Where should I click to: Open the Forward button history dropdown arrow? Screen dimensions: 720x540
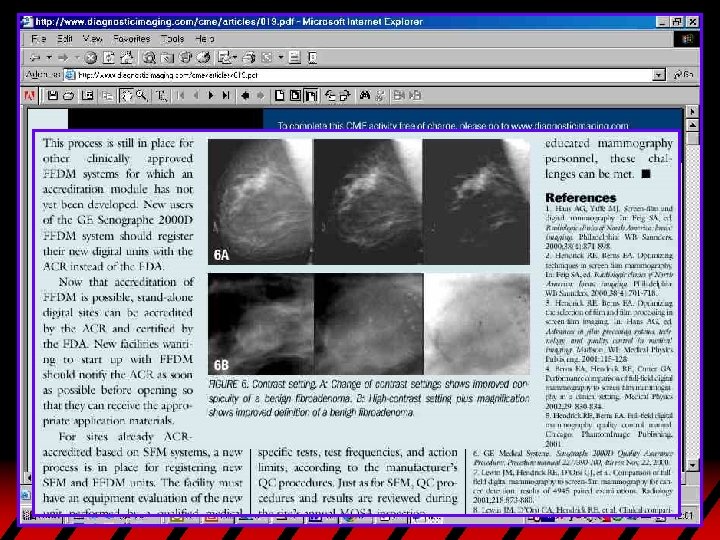pyautogui.click(x=77, y=58)
